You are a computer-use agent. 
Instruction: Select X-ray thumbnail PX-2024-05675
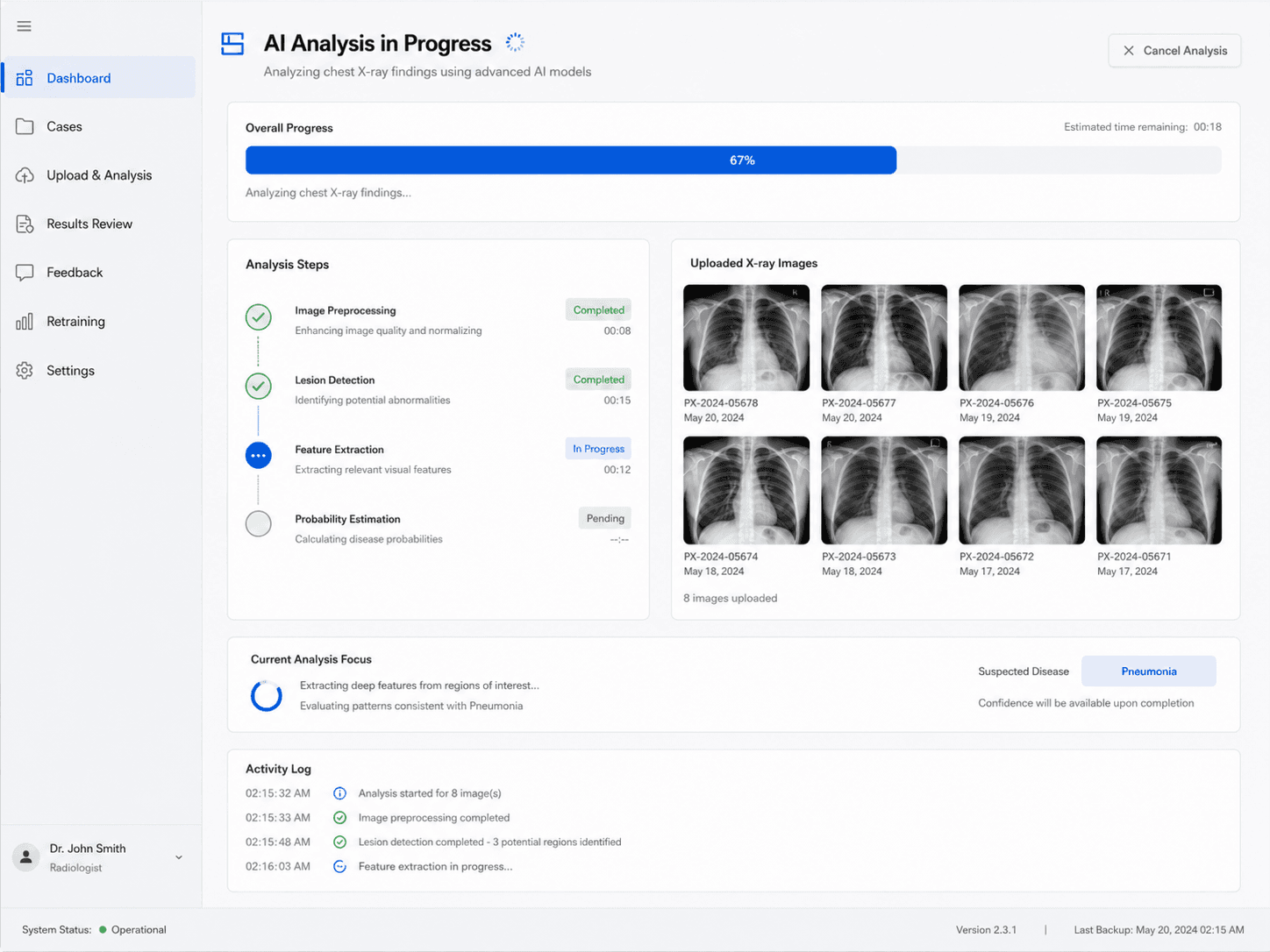pos(1159,337)
